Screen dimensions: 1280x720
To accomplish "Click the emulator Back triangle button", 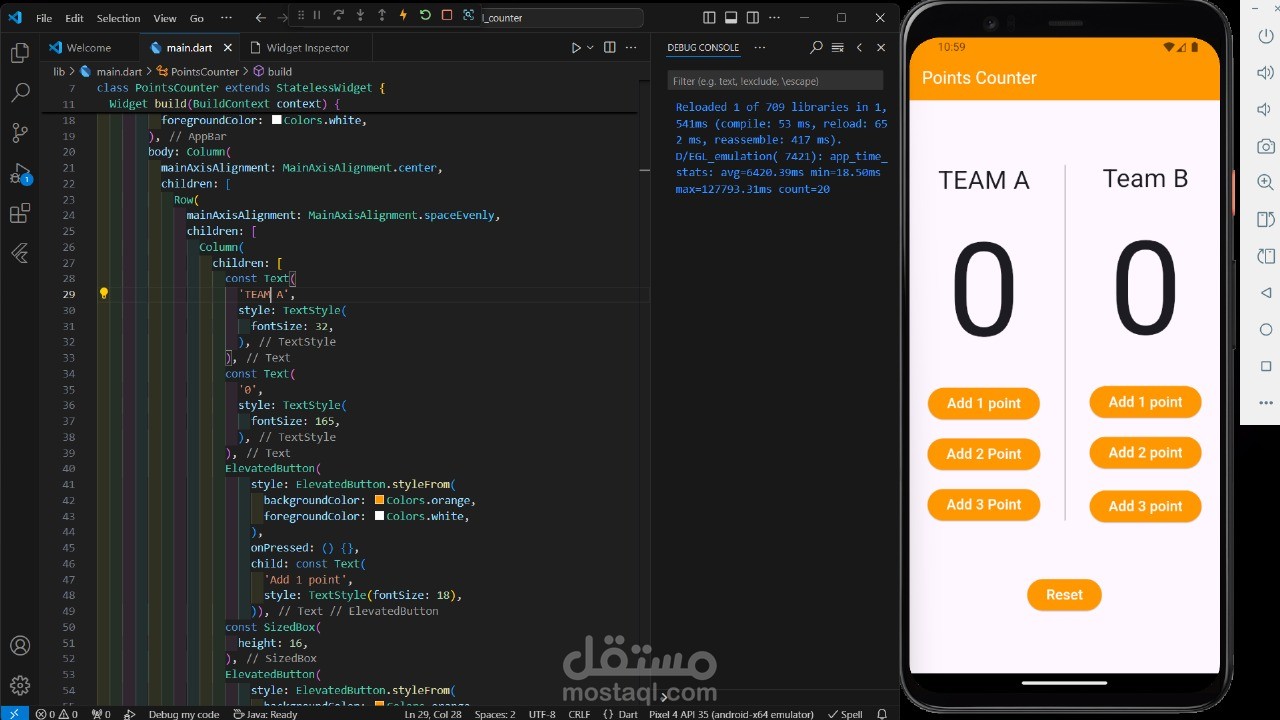I will pyautogui.click(x=1266, y=293).
